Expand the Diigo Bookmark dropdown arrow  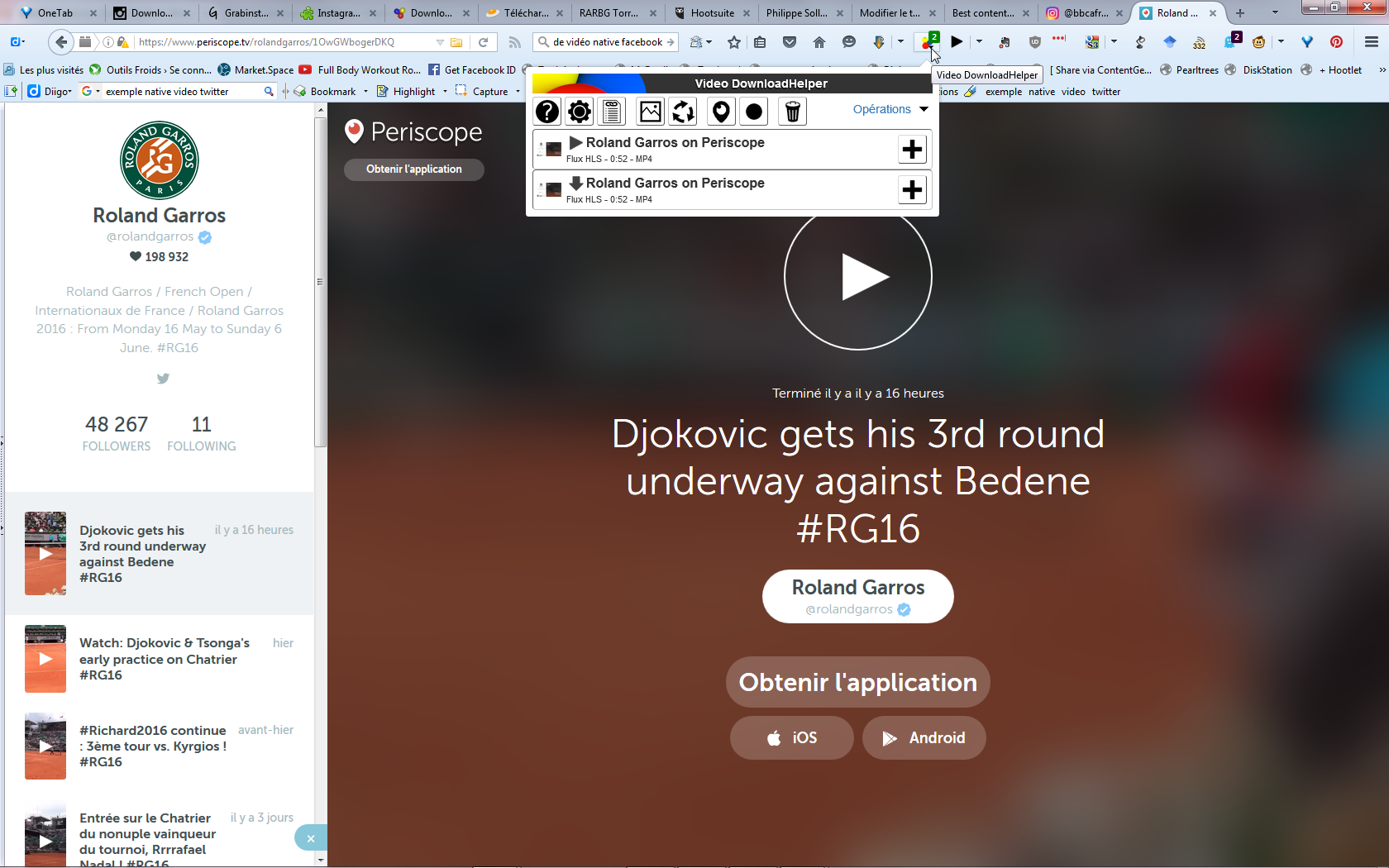tap(365, 92)
